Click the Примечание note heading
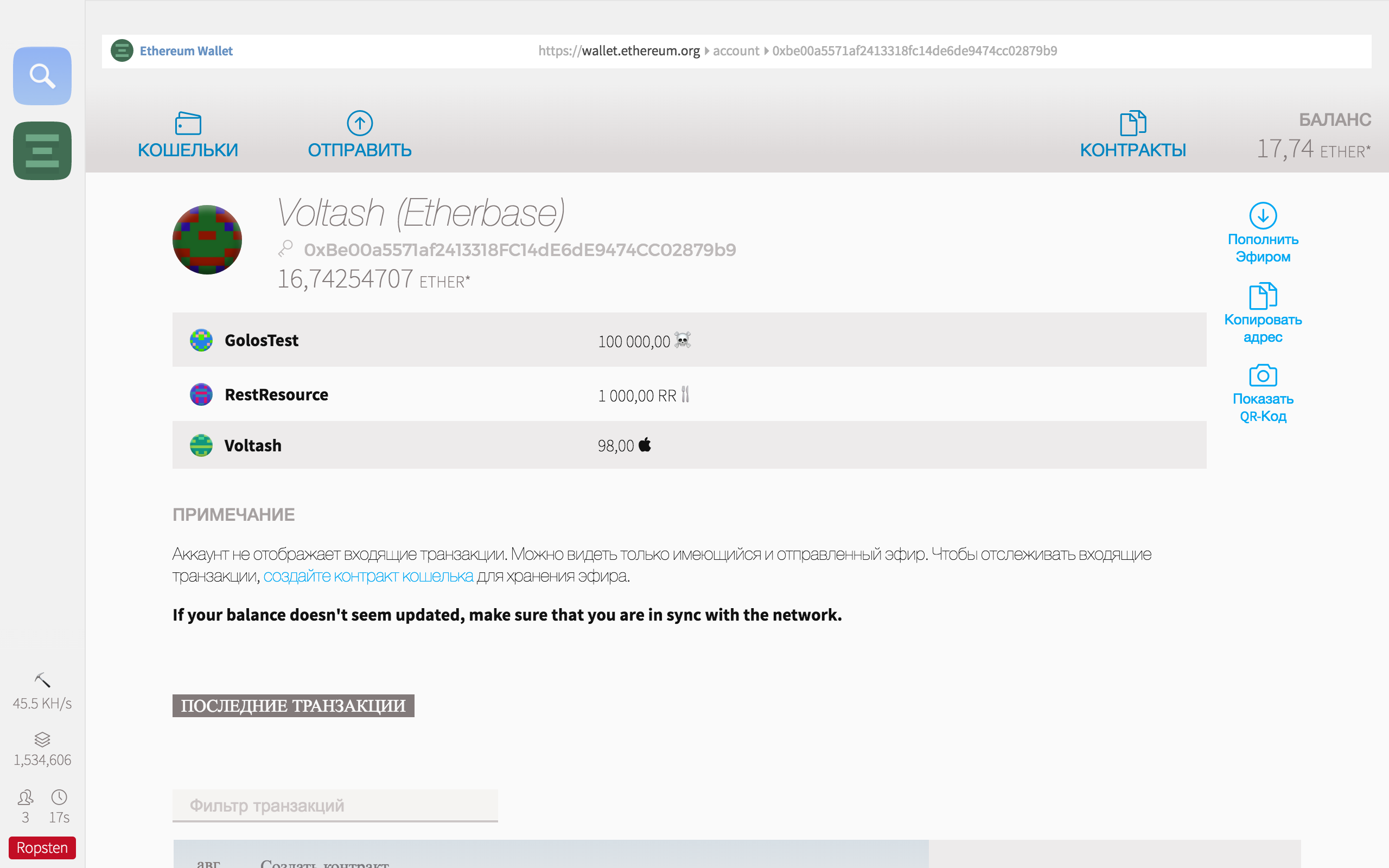 pyautogui.click(x=234, y=514)
